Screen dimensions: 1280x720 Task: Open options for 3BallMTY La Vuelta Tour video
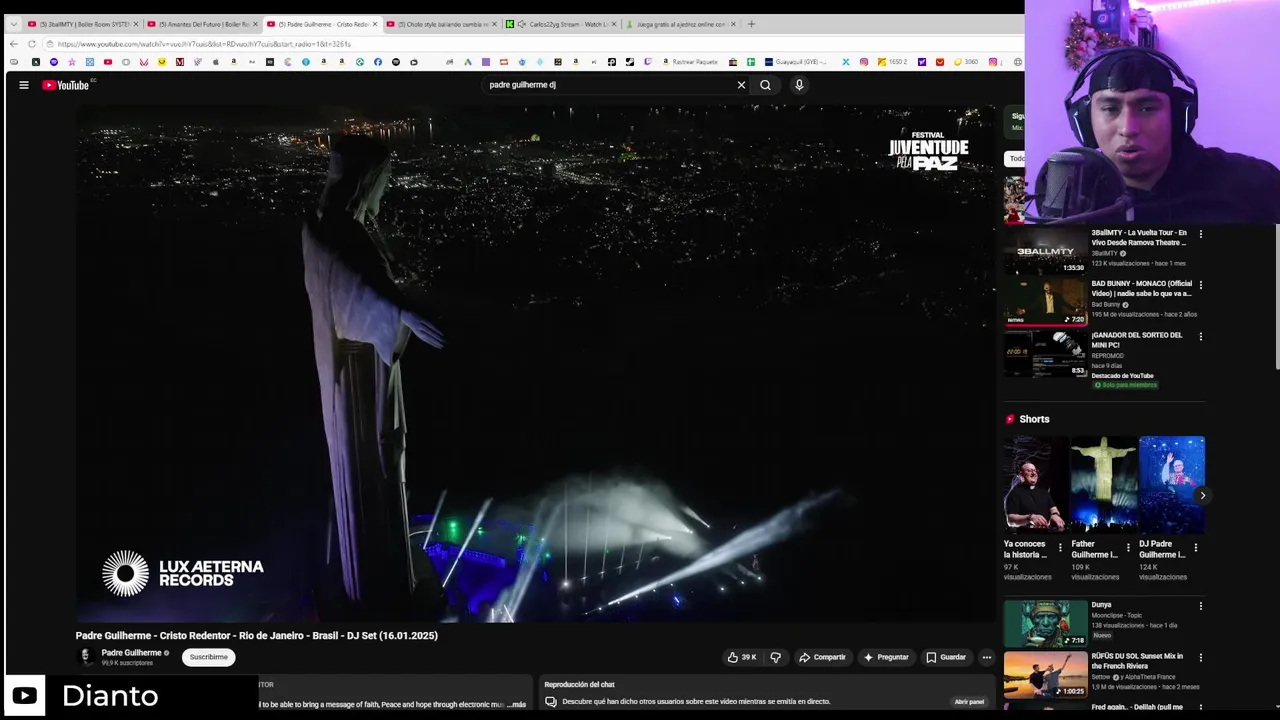(x=1201, y=234)
